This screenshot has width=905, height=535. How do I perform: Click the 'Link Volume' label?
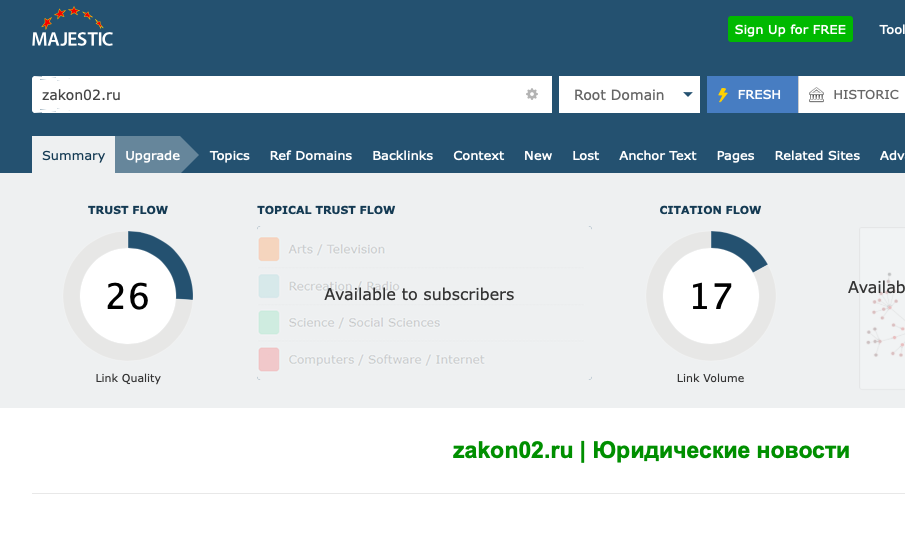pyautogui.click(x=710, y=378)
